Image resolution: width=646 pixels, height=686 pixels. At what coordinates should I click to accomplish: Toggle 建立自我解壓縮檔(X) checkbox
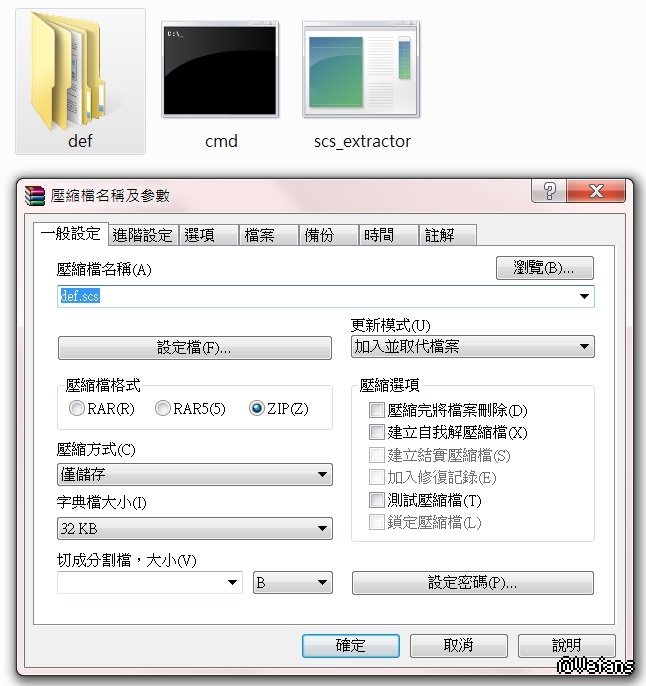[377, 432]
